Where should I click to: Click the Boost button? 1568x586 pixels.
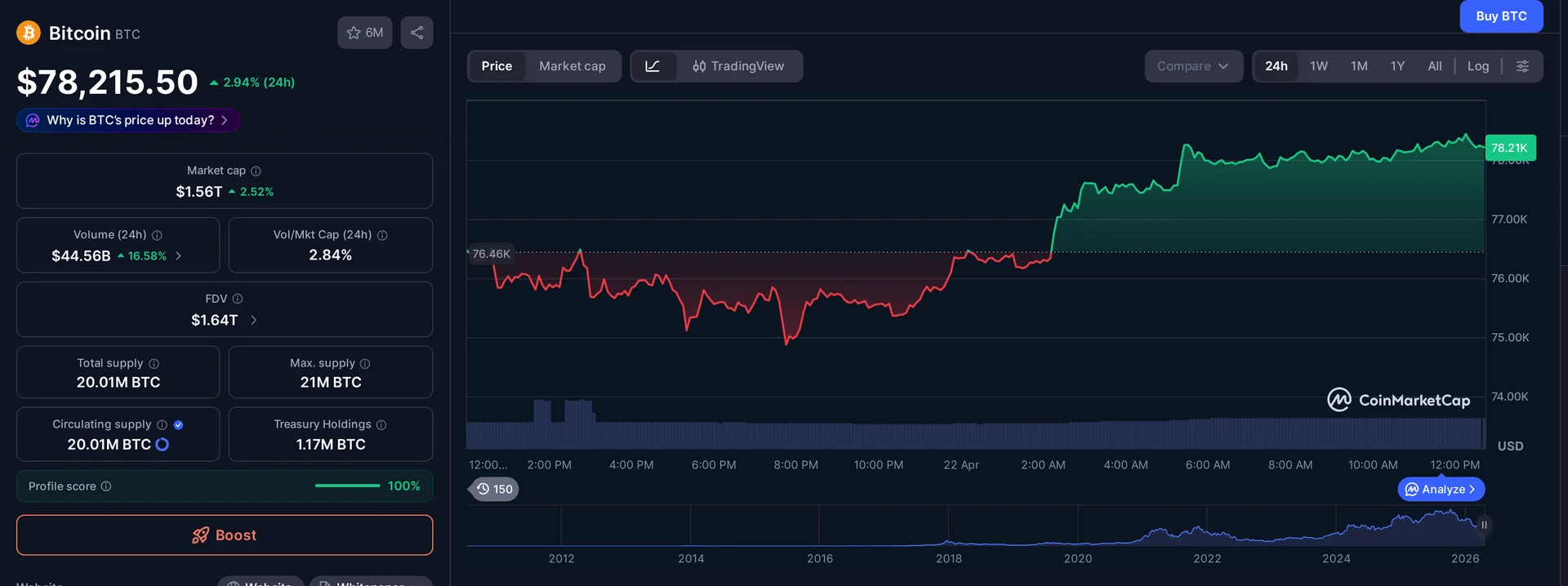pos(225,535)
